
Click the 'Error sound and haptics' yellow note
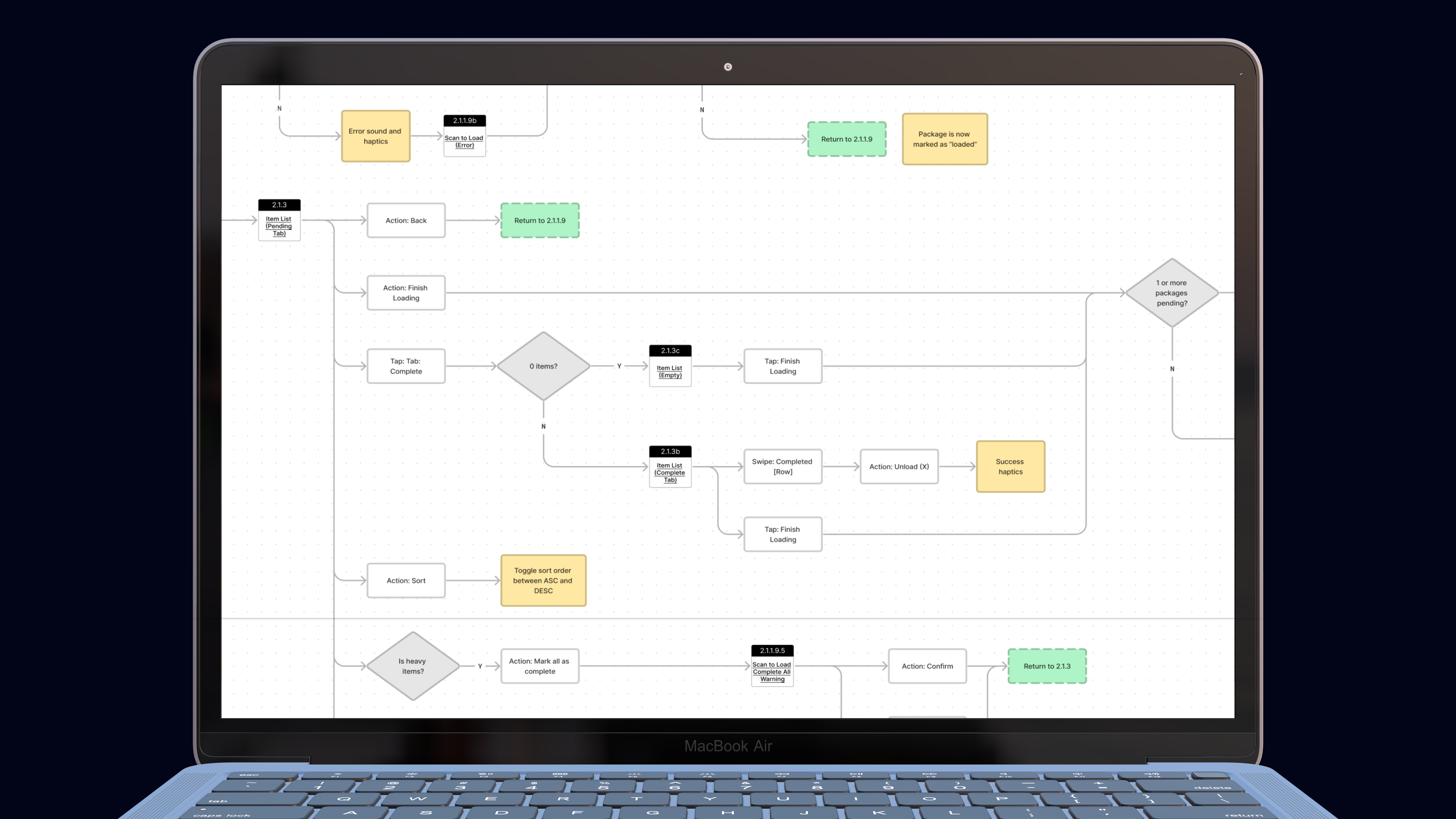coord(375,136)
